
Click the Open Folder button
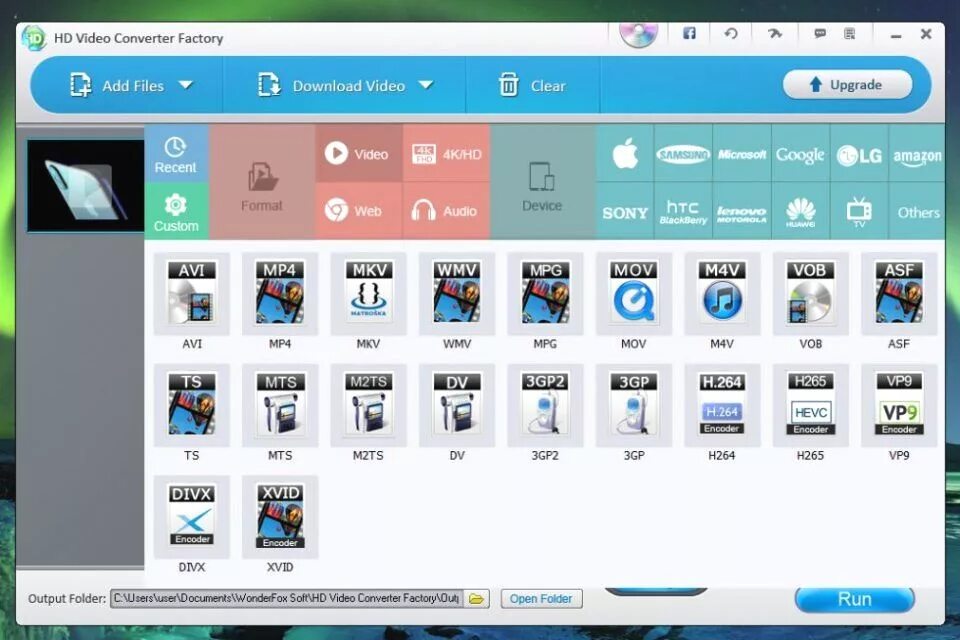pos(541,598)
